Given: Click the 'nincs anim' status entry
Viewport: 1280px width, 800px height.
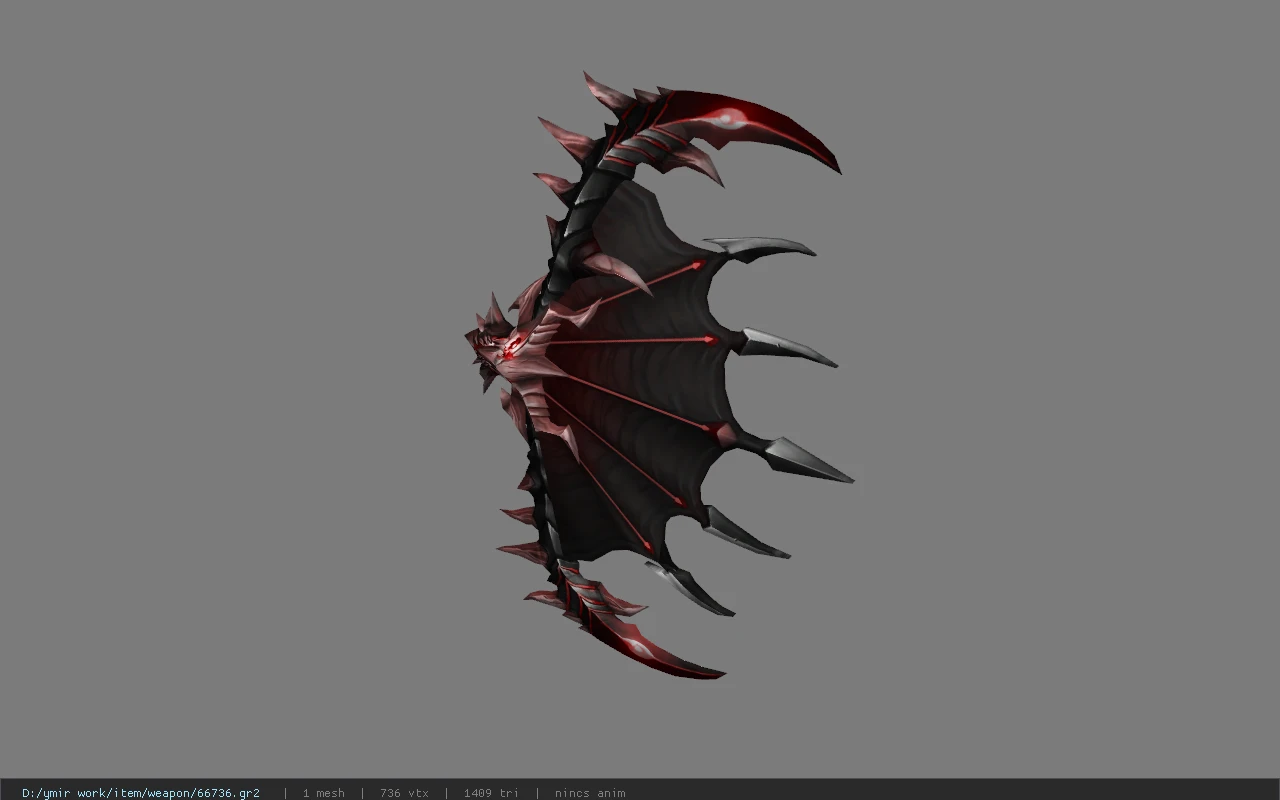Looking at the screenshot, I should tap(590, 793).
